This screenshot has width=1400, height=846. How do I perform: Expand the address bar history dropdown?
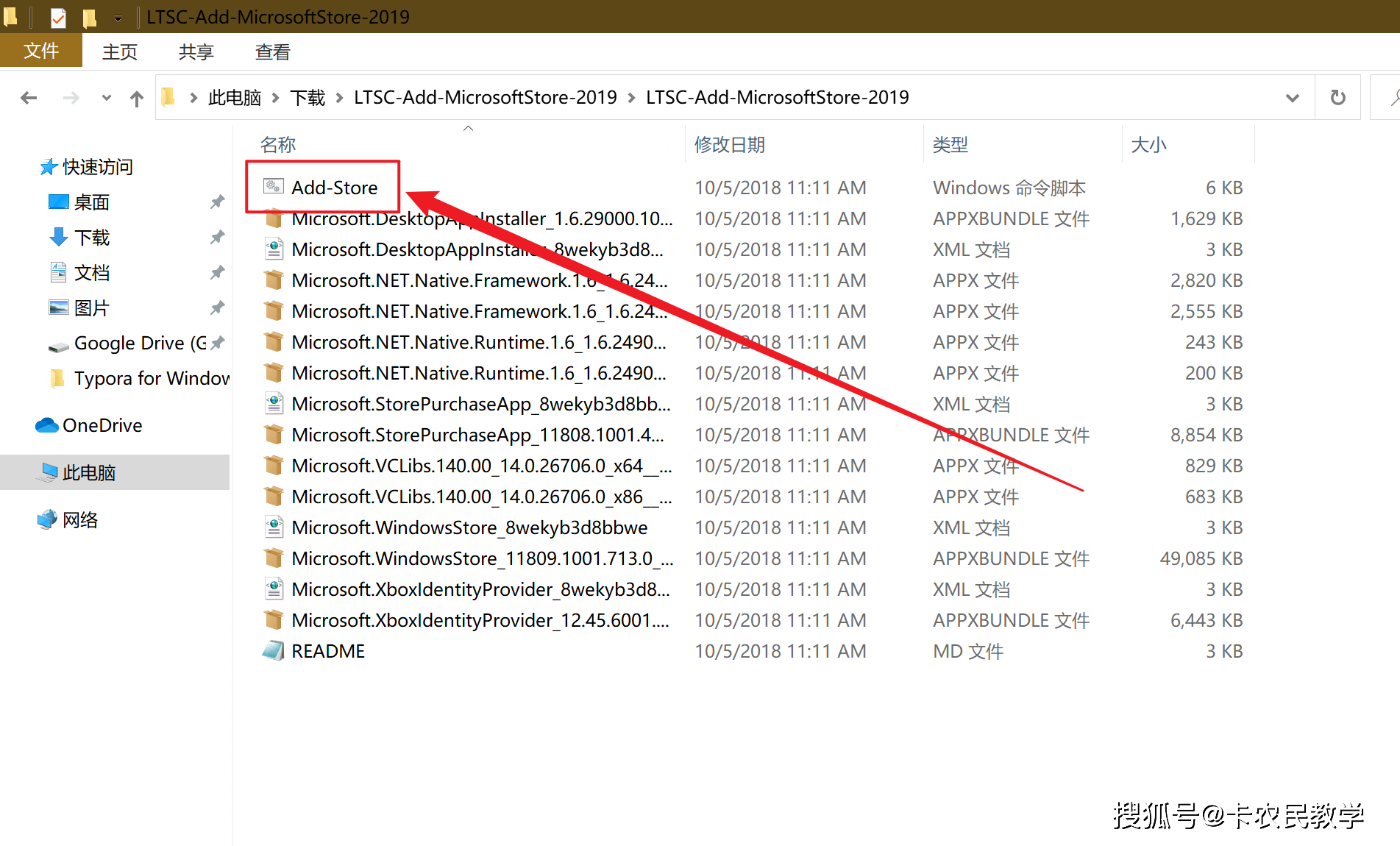(x=1292, y=98)
